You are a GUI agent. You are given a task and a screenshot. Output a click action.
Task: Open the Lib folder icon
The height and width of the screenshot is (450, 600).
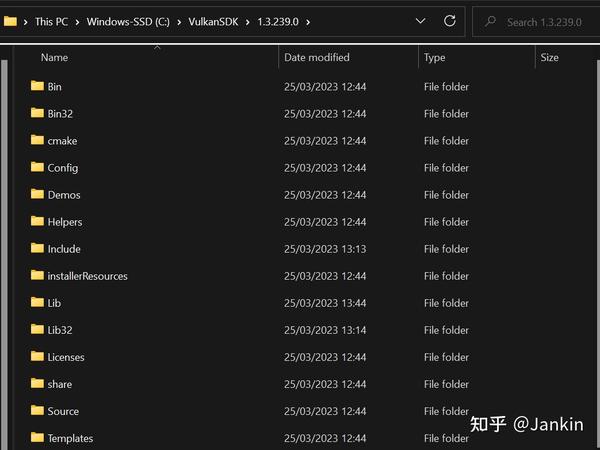pyautogui.click(x=37, y=302)
